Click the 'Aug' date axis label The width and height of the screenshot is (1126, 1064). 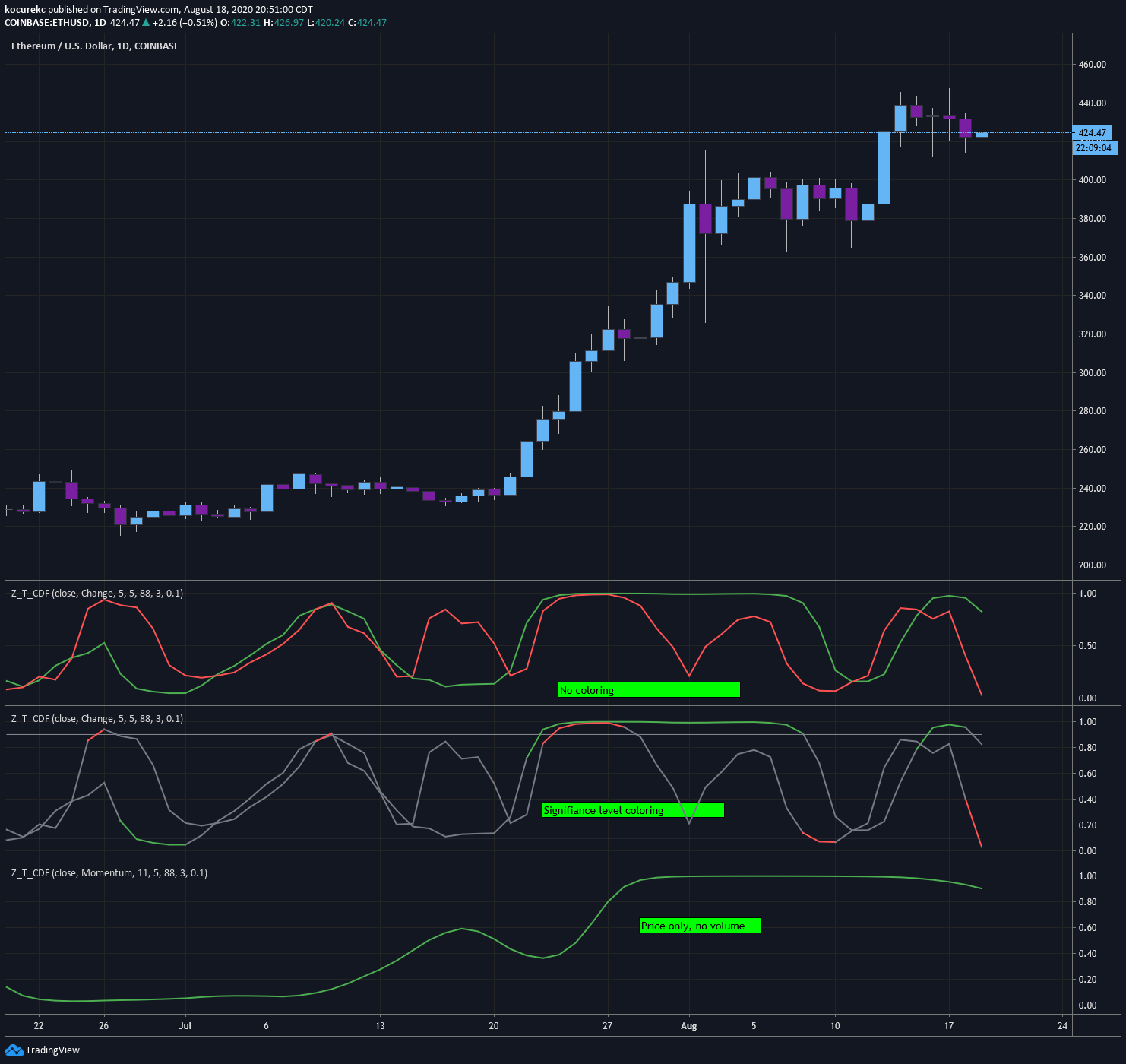688,1026
